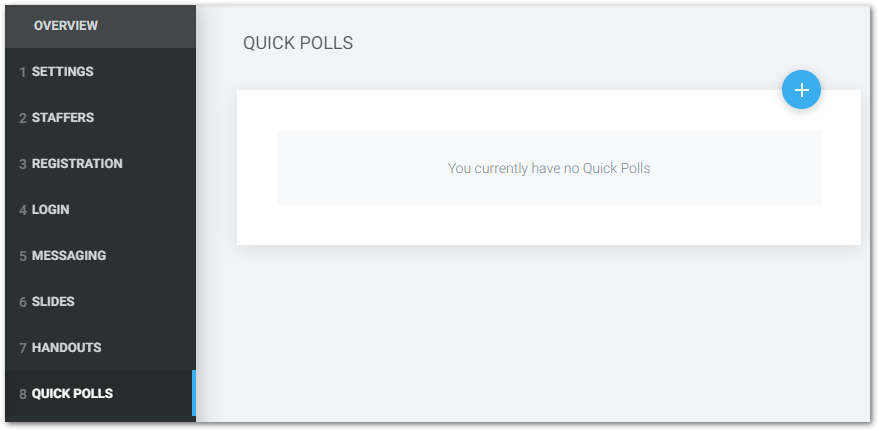Click step number 7 beside Handouts

[x=22, y=348]
